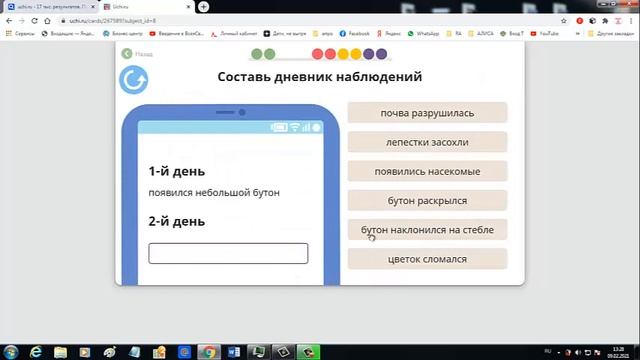Select the answer 'цветок сломался'
The height and width of the screenshot is (360, 640).
click(427, 259)
